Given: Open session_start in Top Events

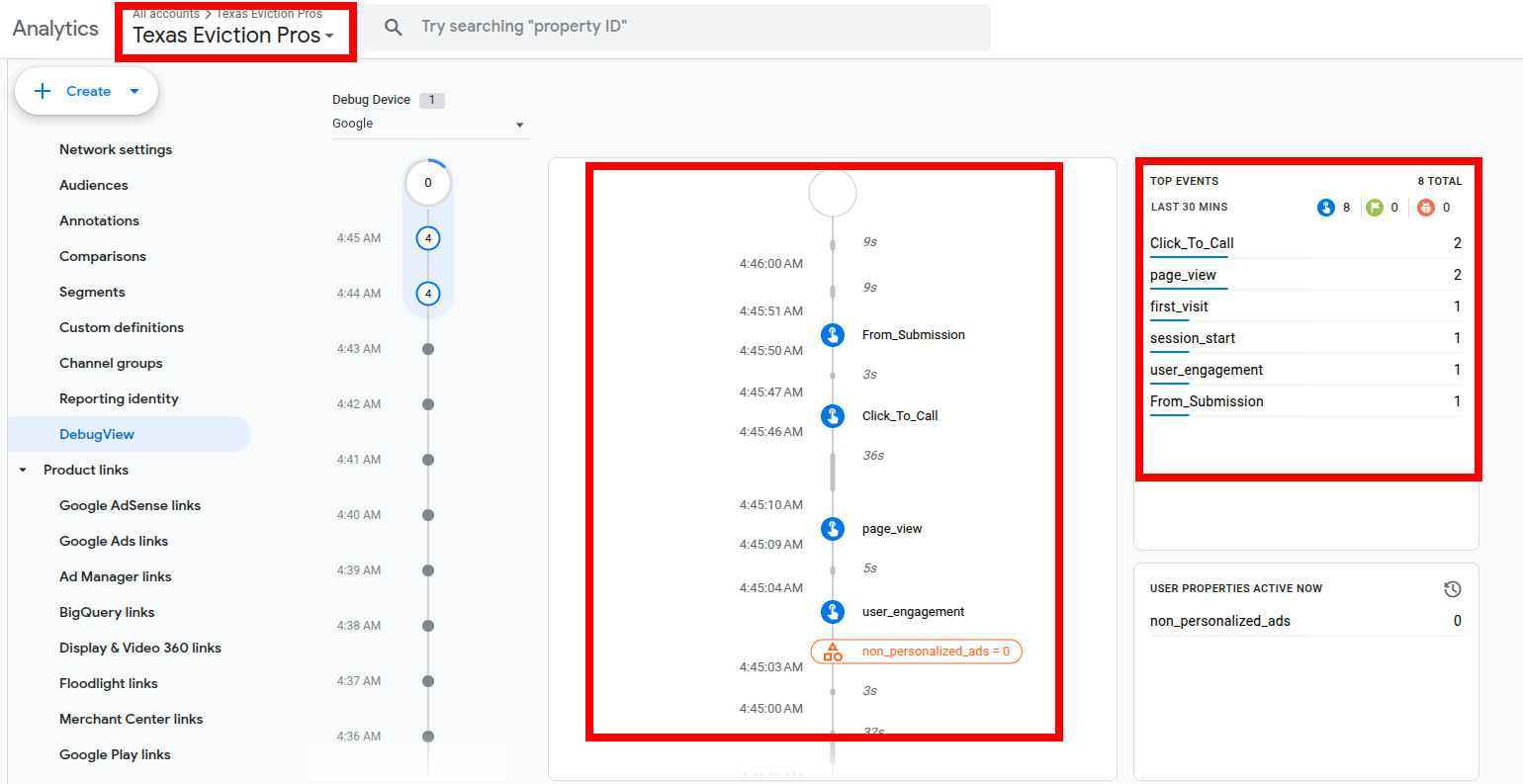Looking at the screenshot, I should coord(1193,338).
